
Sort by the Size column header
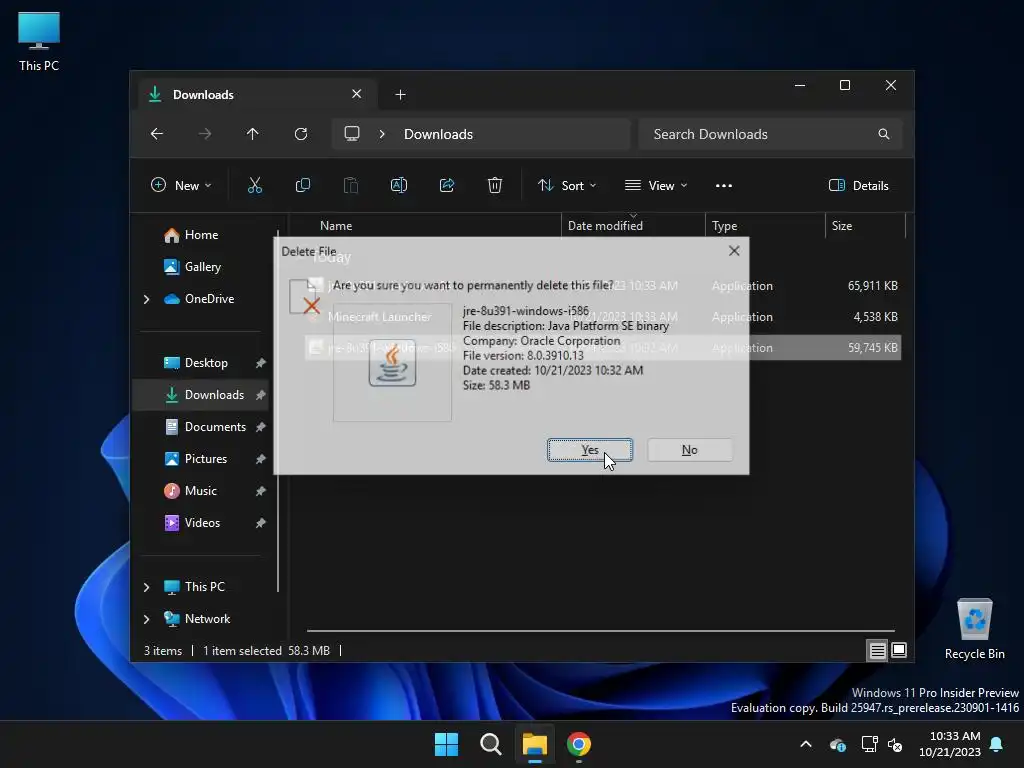point(865,226)
